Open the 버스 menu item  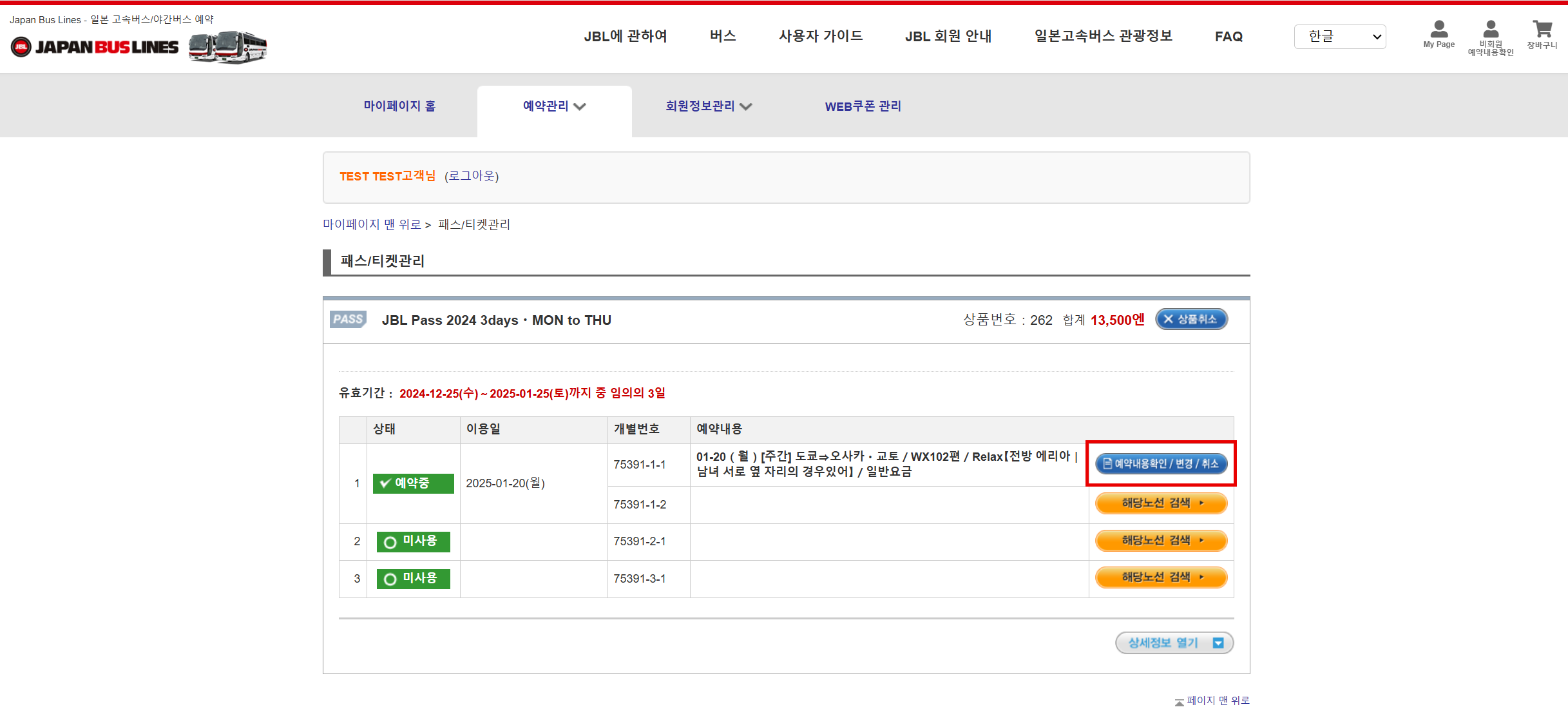723,37
